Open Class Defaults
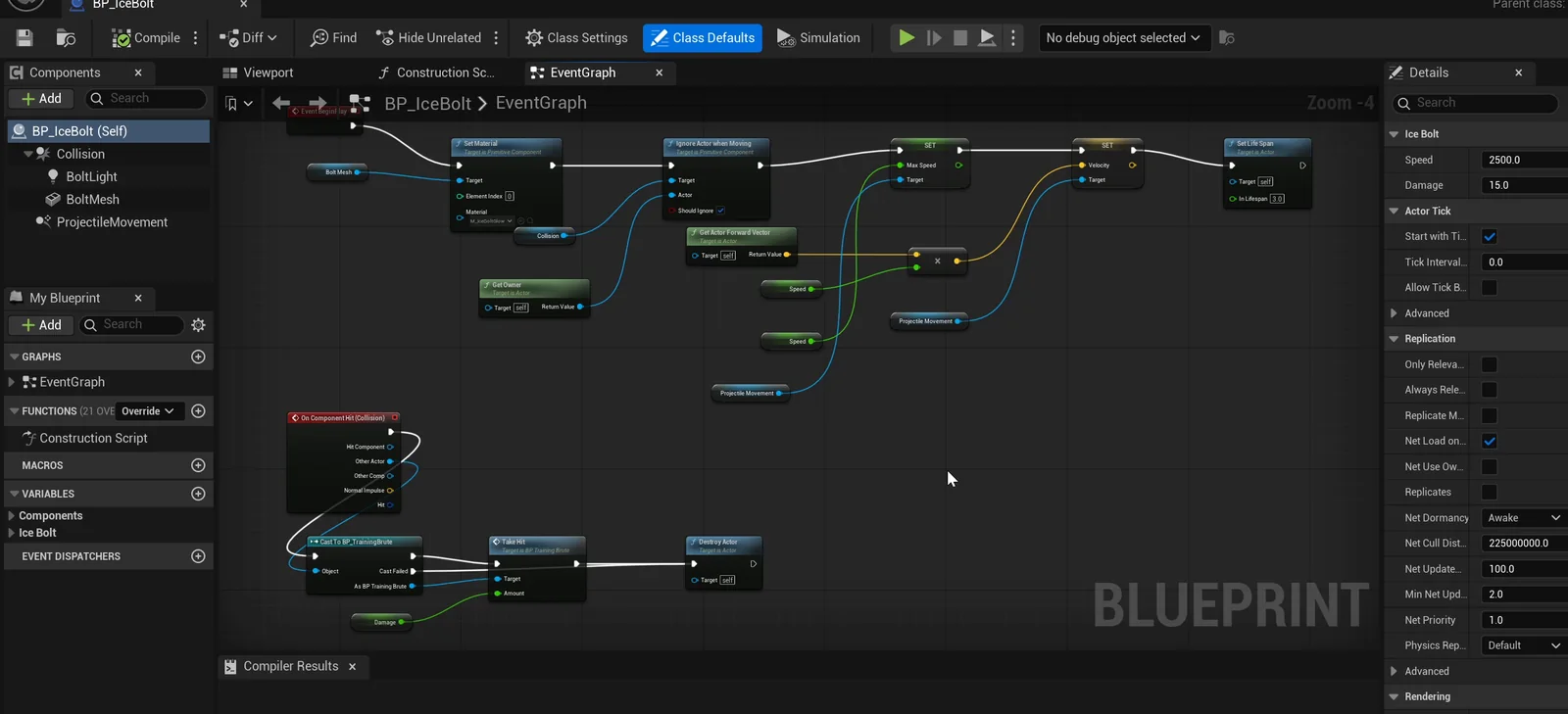The height and width of the screenshot is (714, 1568). point(703,38)
